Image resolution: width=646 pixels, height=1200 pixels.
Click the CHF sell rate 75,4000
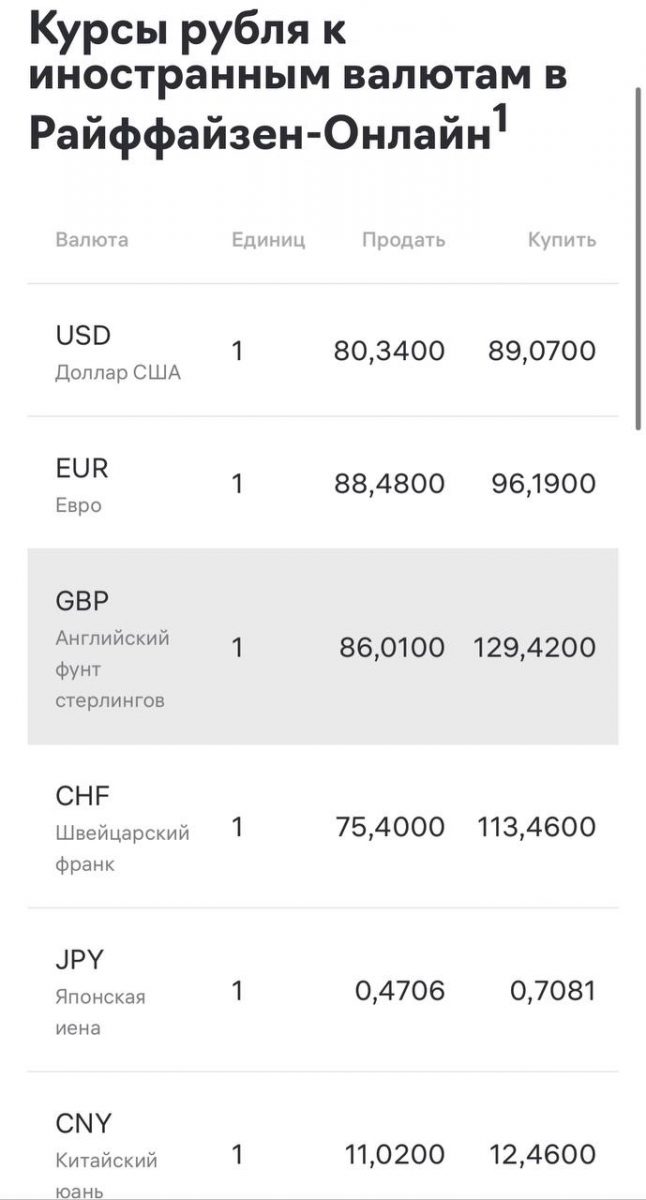pos(390,828)
